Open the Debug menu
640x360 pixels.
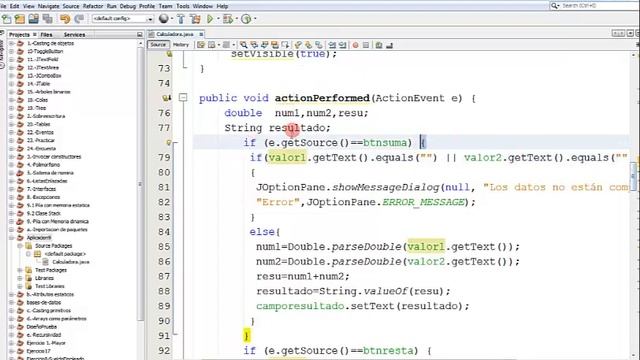coord(127,6)
